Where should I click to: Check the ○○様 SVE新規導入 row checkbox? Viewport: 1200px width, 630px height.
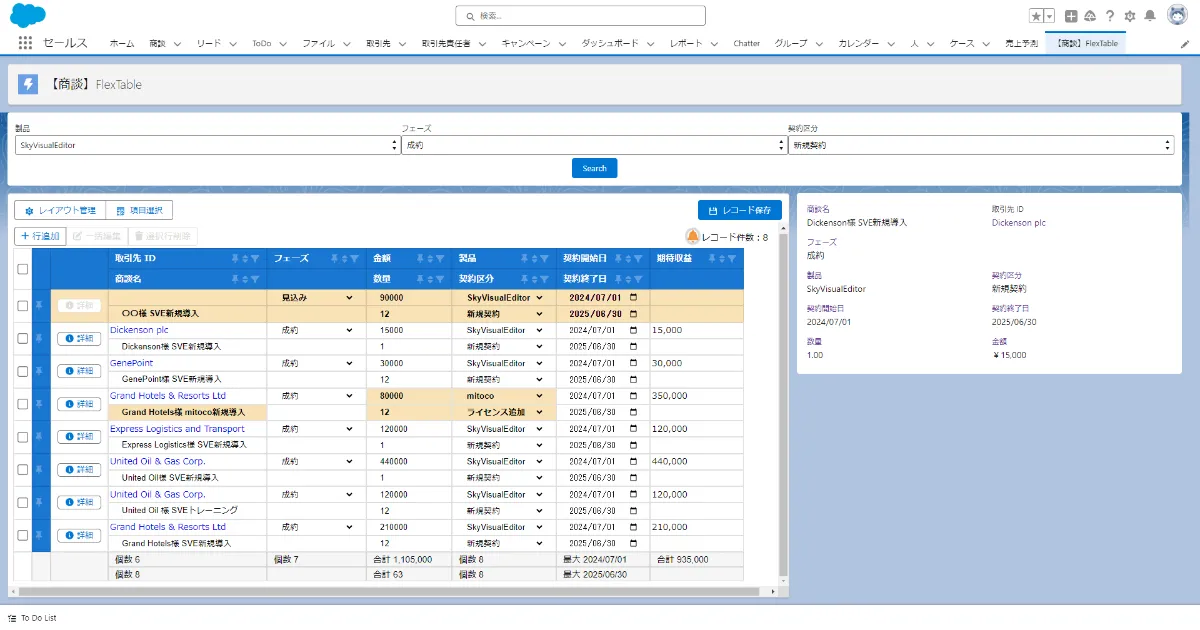point(23,306)
